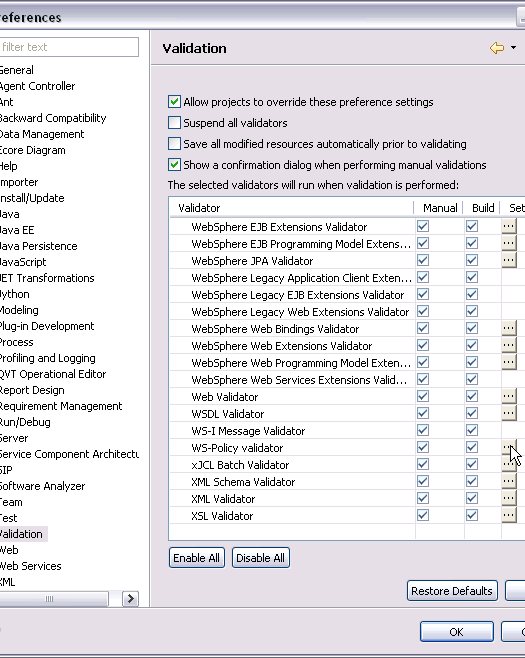Select Plug-in Development preference category

pos(47,326)
